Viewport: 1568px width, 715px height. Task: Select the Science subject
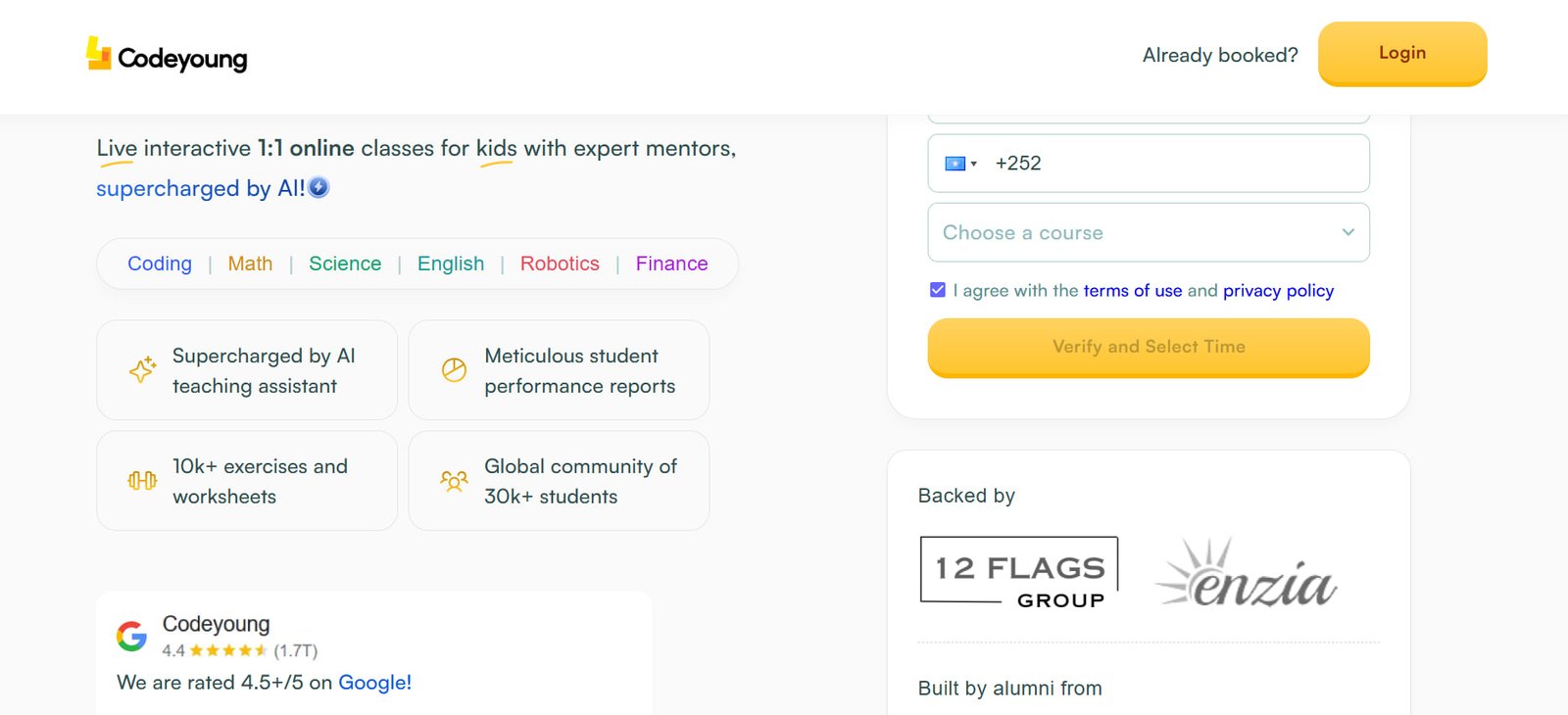pos(345,263)
